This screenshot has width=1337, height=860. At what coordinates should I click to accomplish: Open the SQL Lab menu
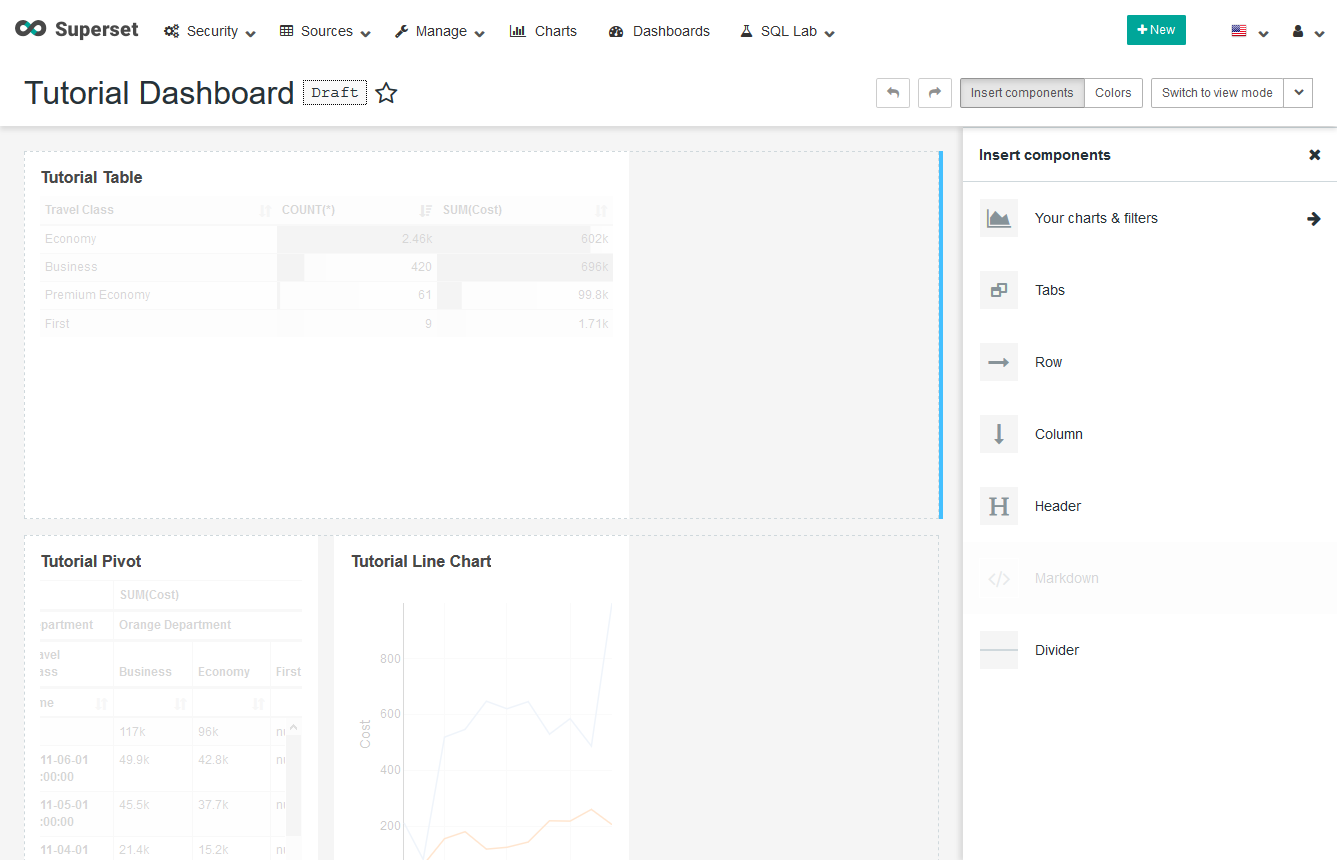tap(788, 31)
